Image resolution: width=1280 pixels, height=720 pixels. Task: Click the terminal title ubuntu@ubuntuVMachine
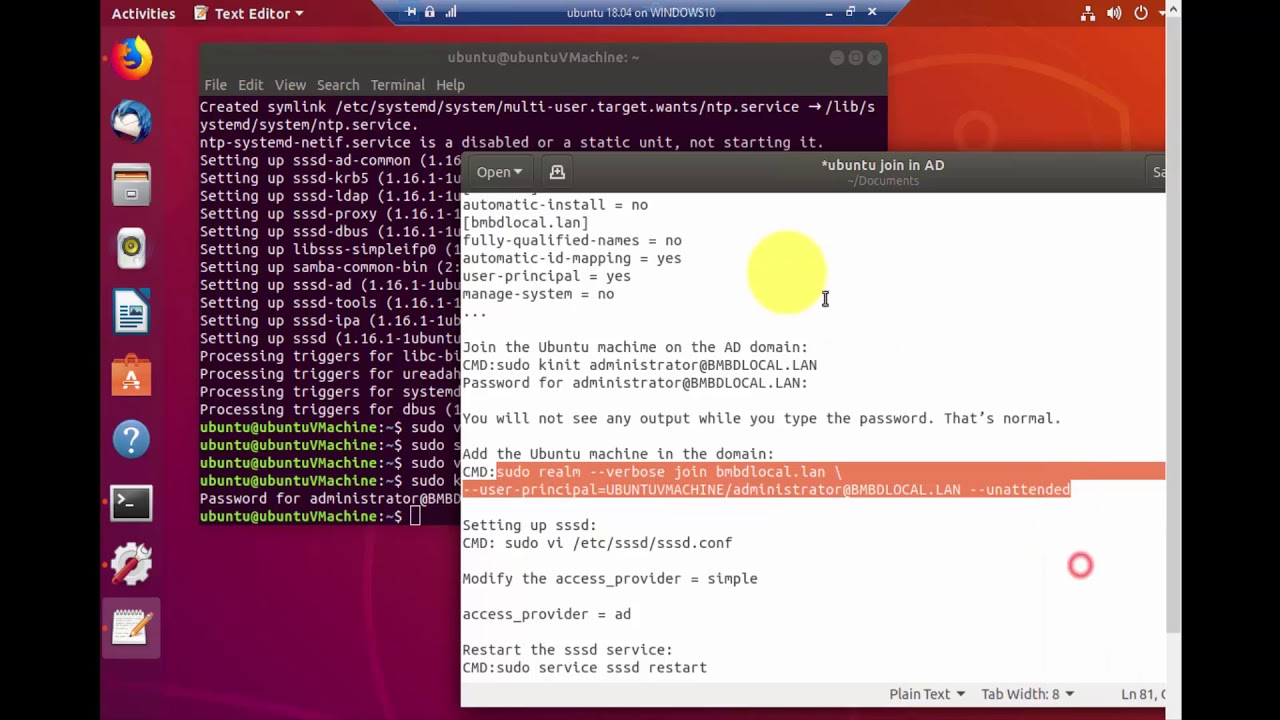[543, 57]
